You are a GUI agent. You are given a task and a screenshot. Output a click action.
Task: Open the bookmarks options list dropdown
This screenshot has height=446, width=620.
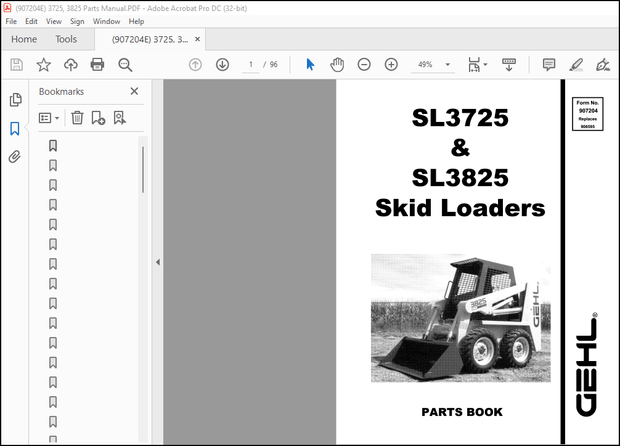coord(49,118)
